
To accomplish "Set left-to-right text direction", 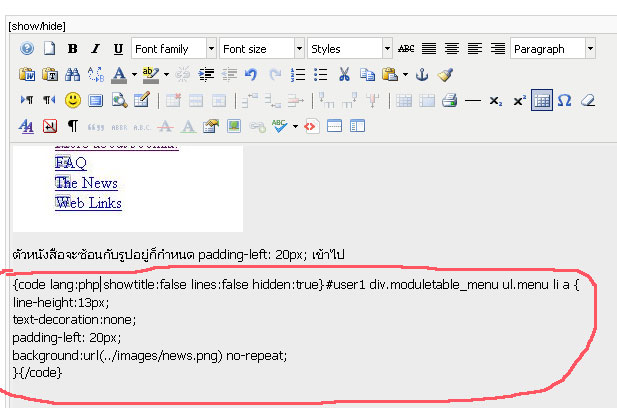I will coord(27,100).
